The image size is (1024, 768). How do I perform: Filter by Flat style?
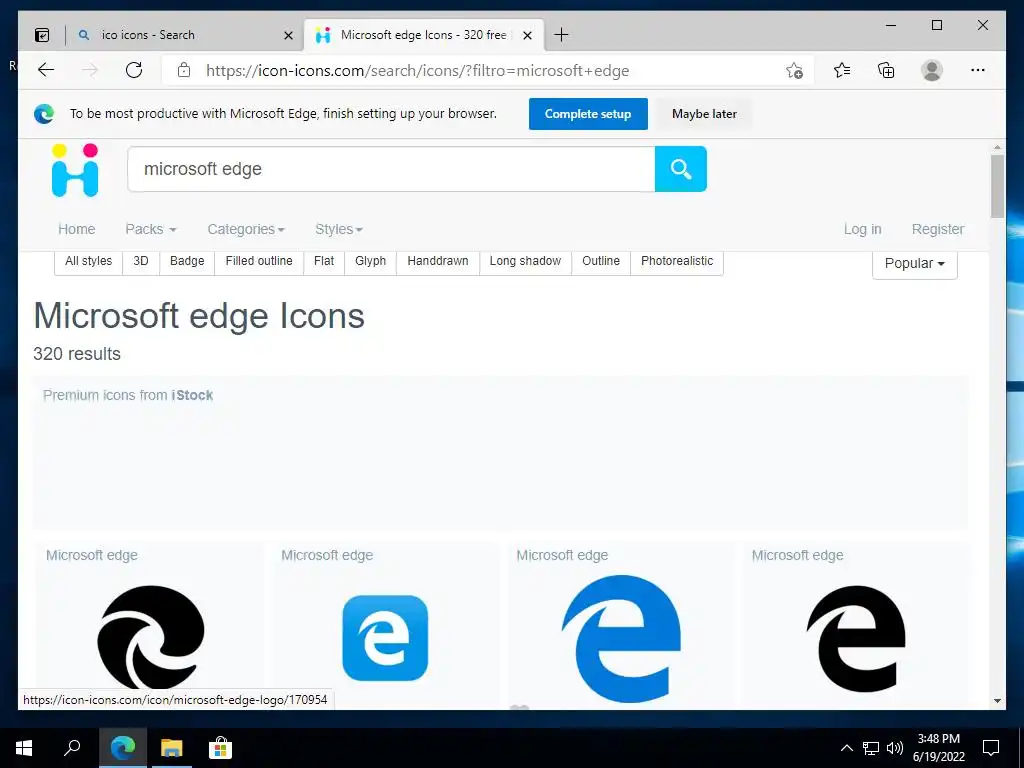(324, 261)
